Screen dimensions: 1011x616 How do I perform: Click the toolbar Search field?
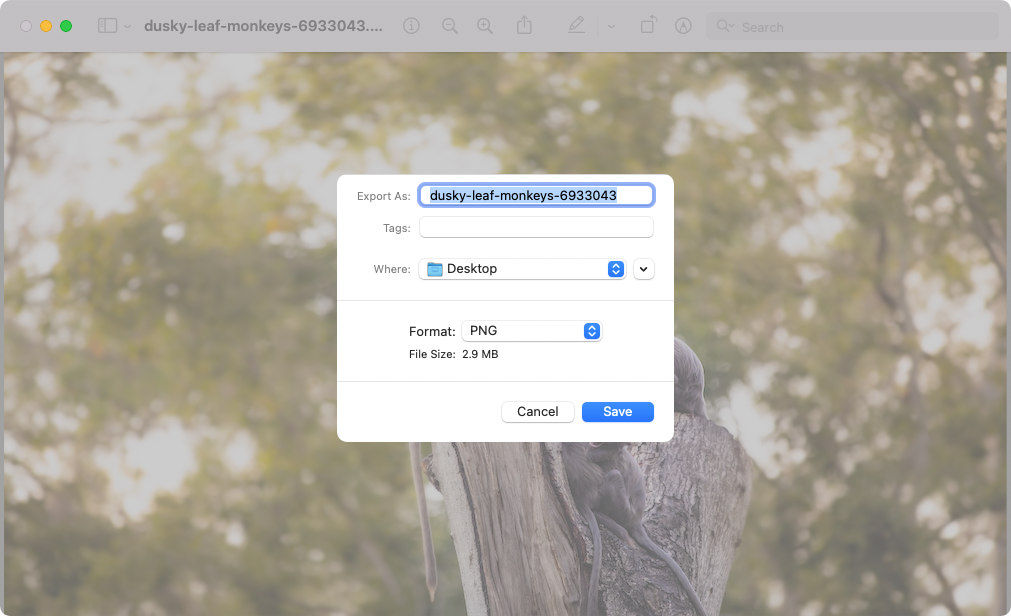click(x=852, y=26)
